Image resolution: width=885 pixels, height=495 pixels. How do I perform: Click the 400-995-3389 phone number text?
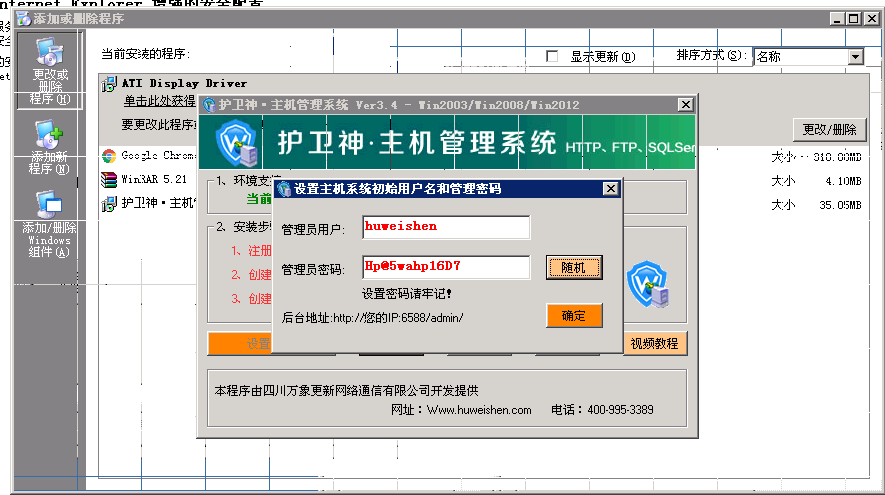tap(620, 410)
